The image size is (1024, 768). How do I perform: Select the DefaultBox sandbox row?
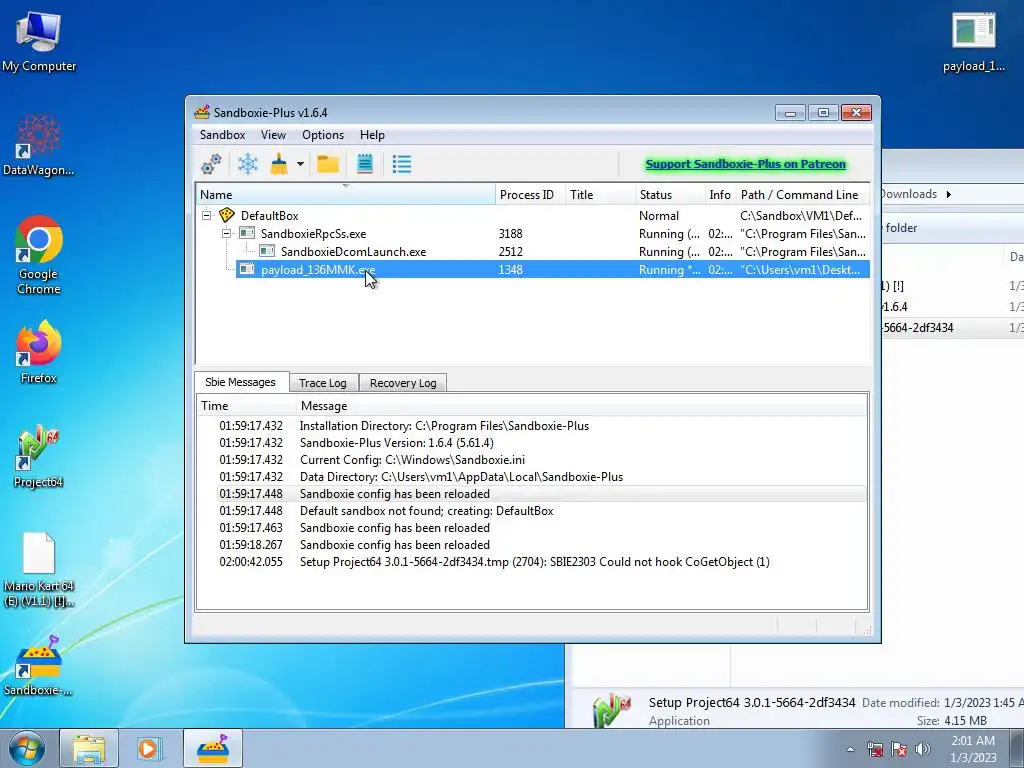pyautogui.click(x=532, y=216)
